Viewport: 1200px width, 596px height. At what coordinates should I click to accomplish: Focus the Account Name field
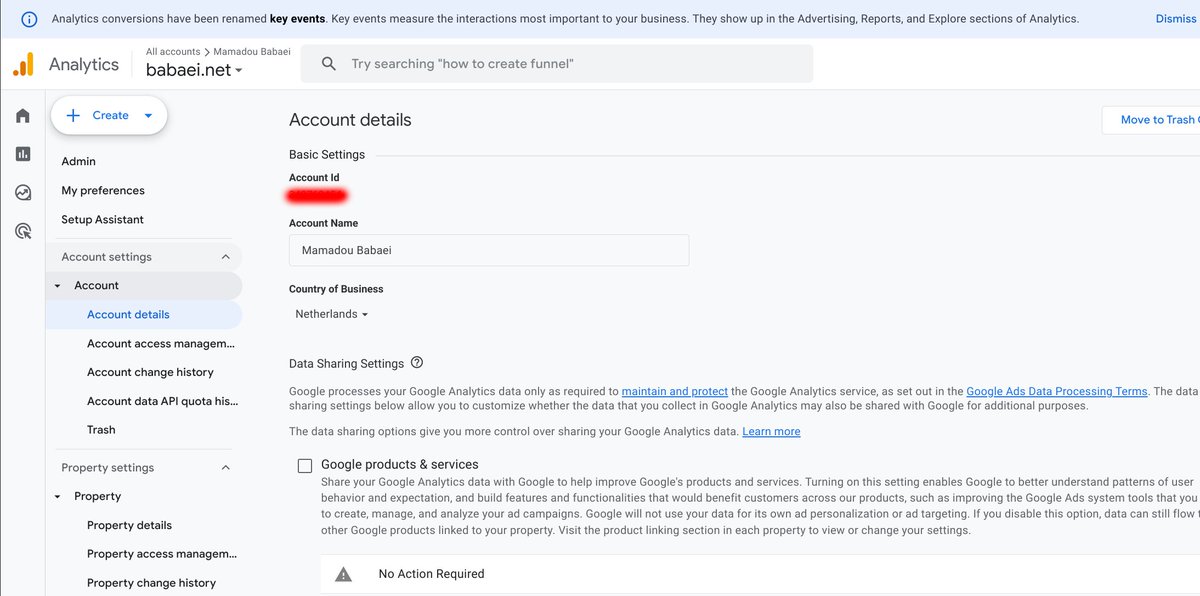(x=489, y=250)
